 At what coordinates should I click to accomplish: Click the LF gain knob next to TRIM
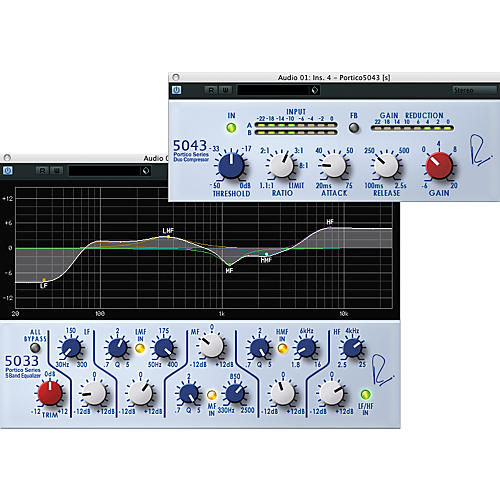click(94, 394)
